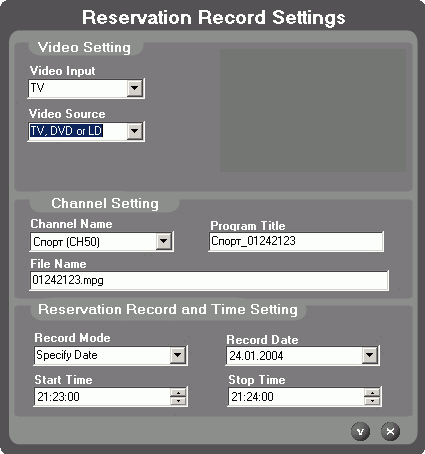Increase Start Time with up arrow
This screenshot has height=454, width=425.
[x=178, y=392]
